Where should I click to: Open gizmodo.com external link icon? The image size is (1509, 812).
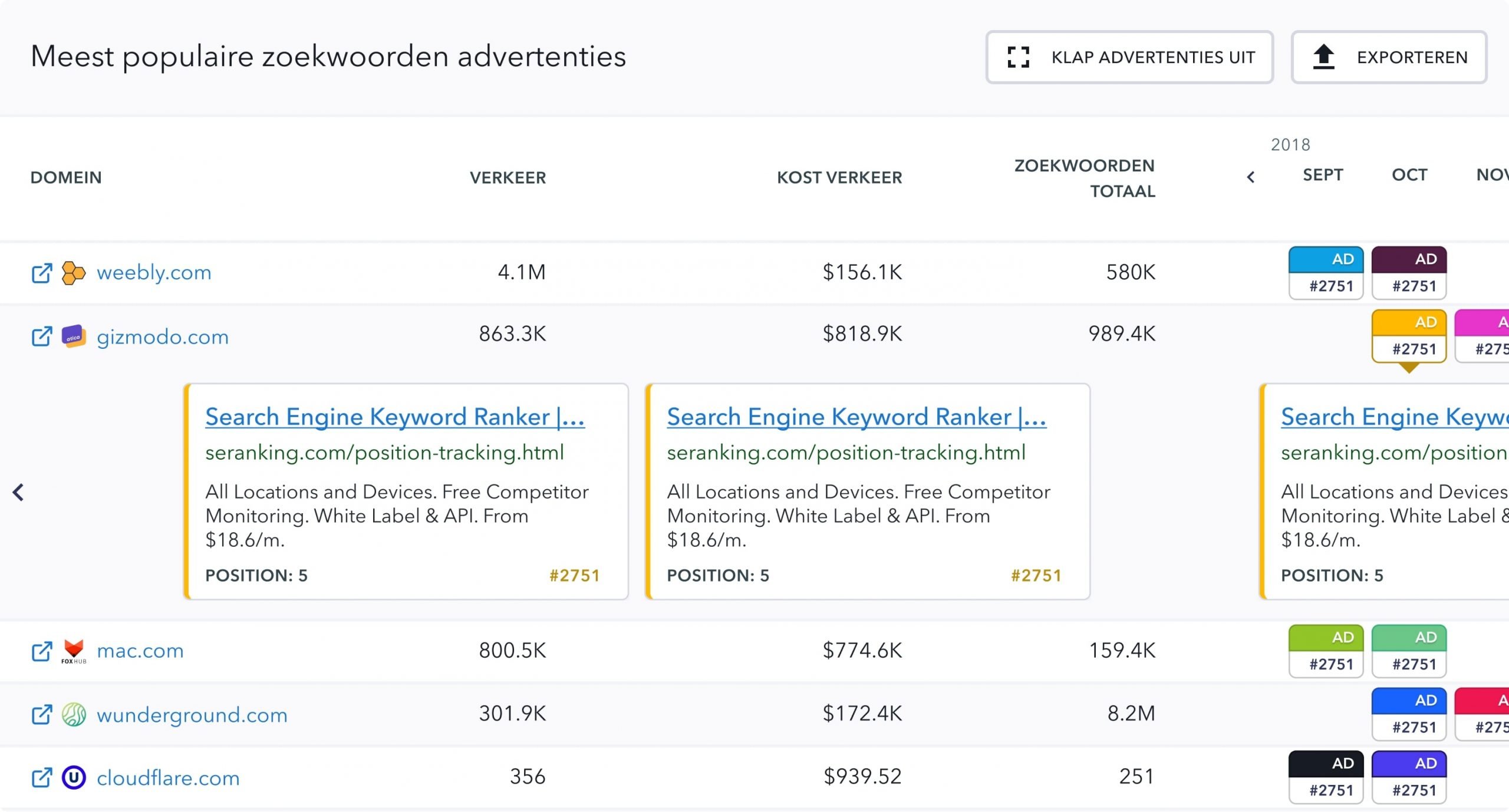pos(41,336)
